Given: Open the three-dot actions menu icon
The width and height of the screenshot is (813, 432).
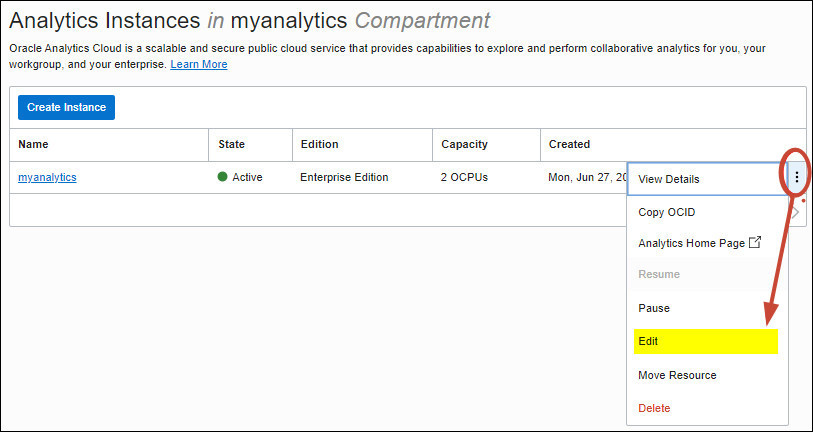Looking at the screenshot, I should click(x=797, y=178).
